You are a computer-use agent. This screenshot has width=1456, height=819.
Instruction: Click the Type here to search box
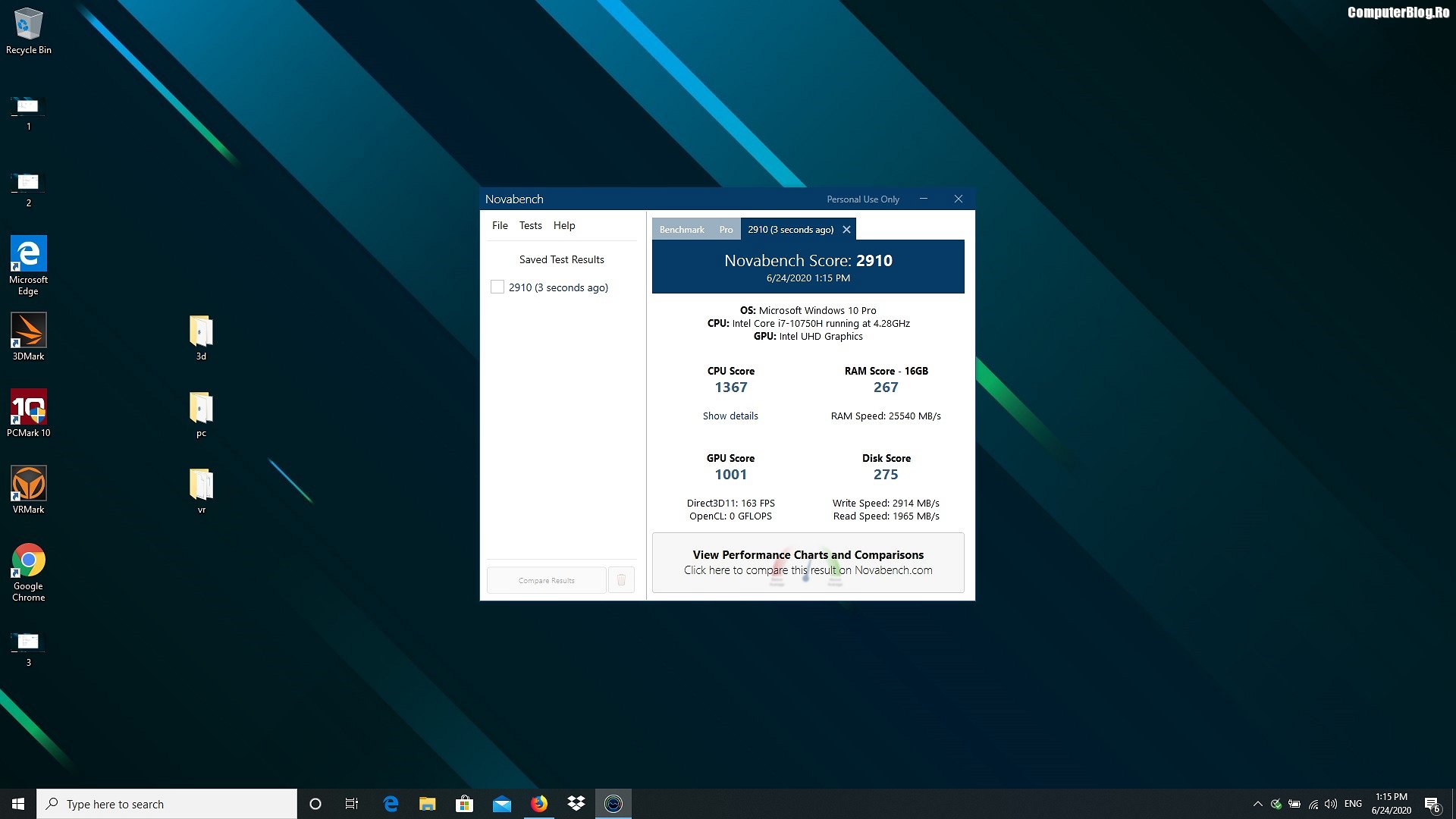pos(167,804)
